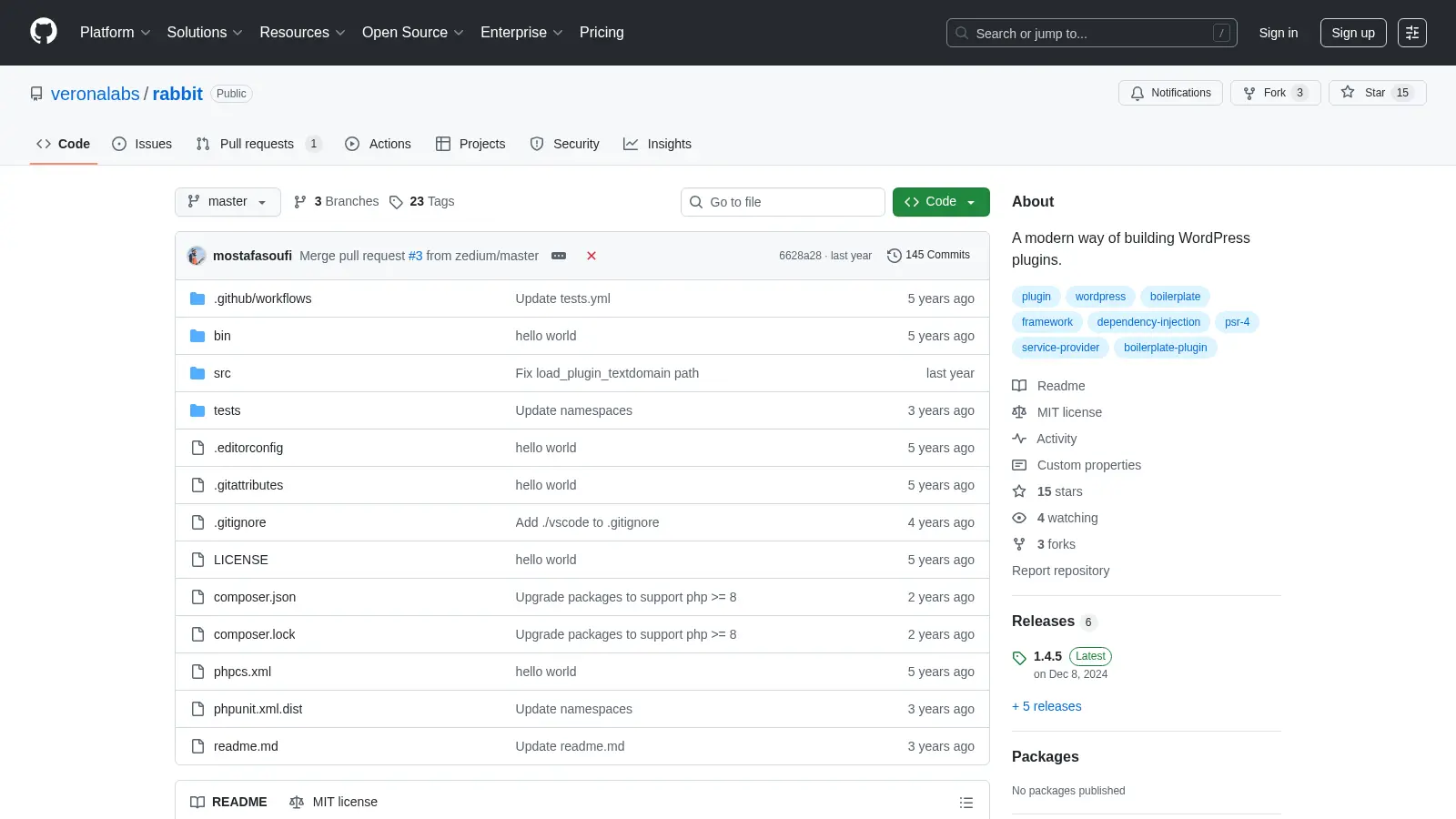Open the README outline list icon
The image size is (1456, 819).
click(966, 803)
